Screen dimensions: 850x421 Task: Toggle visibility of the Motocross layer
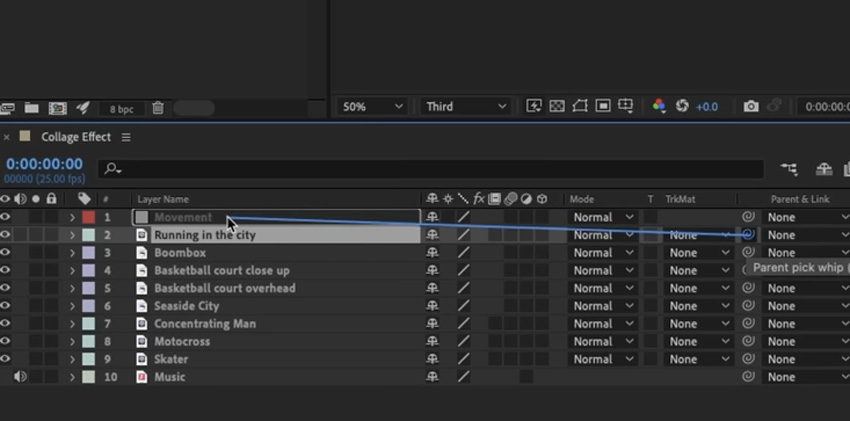(5, 341)
